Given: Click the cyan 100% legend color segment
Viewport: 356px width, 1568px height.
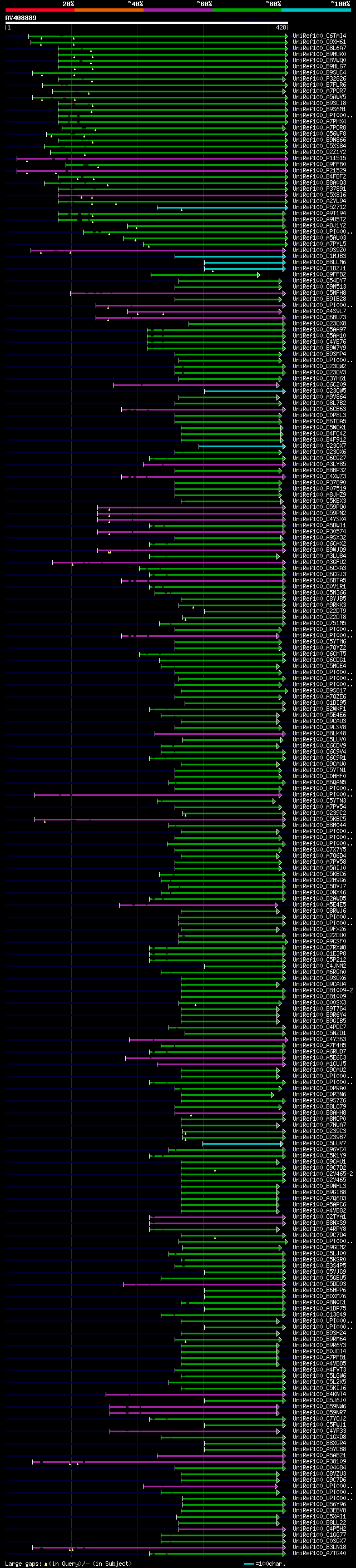Looking at the screenshot, I should click(316, 10).
